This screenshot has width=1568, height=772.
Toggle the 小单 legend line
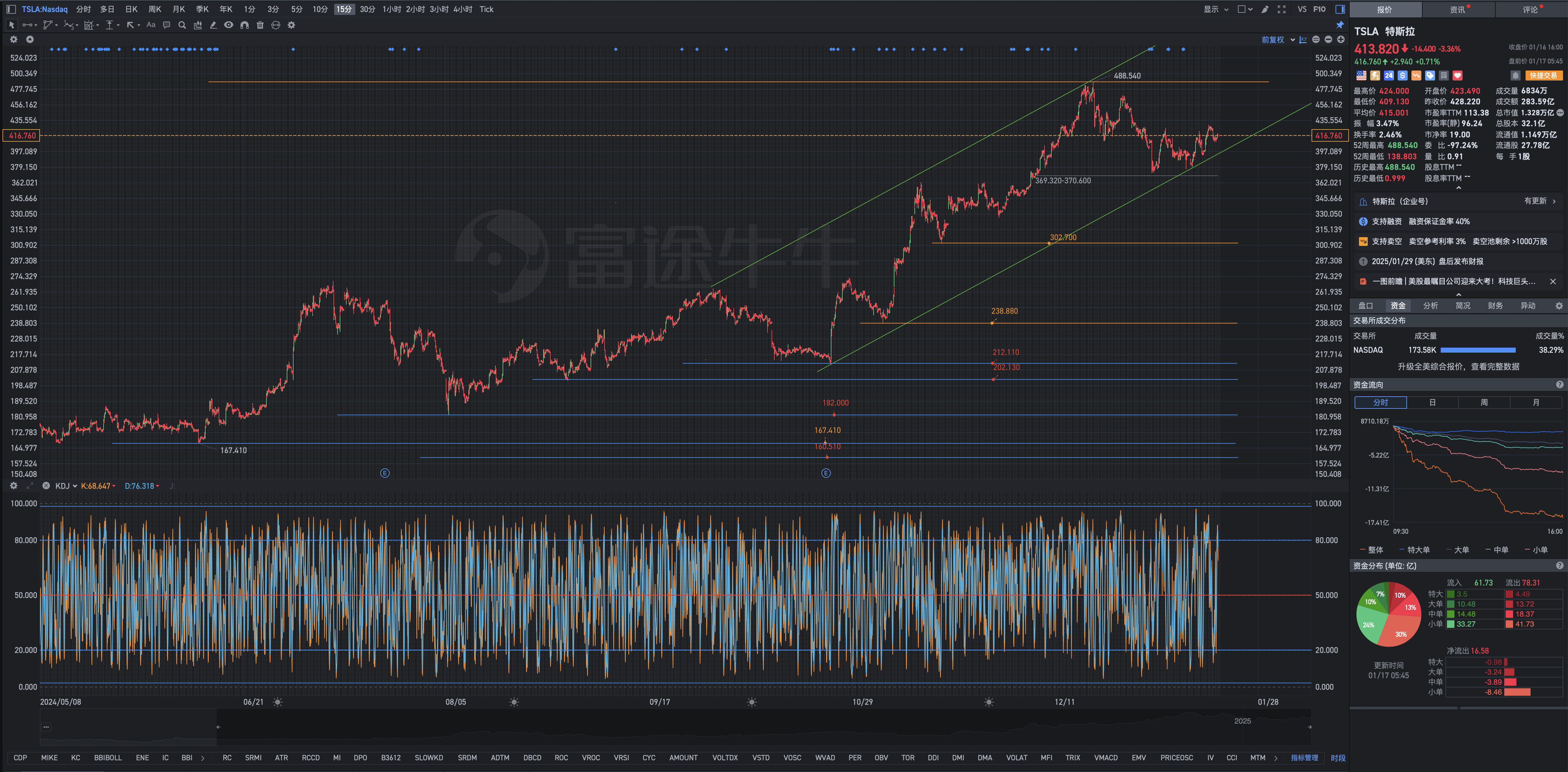pyautogui.click(x=1536, y=550)
